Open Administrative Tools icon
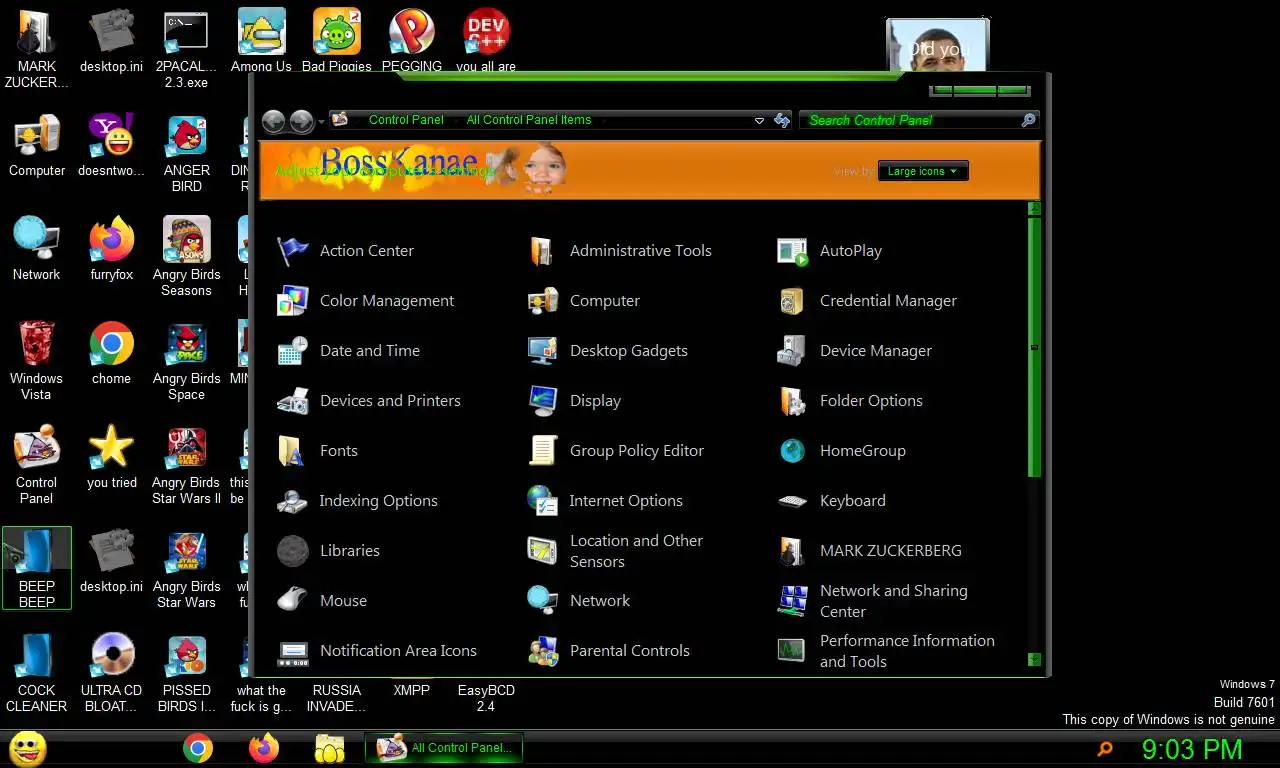The height and width of the screenshot is (768, 1280). 542,250
